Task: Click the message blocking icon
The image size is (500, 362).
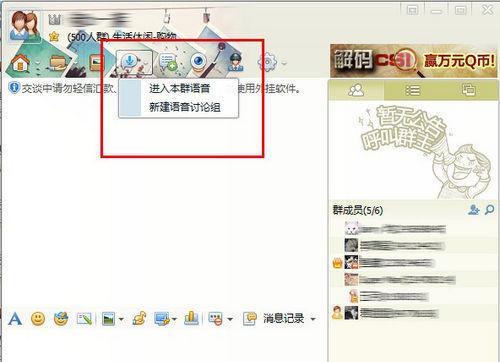Action: coord(215,319)
